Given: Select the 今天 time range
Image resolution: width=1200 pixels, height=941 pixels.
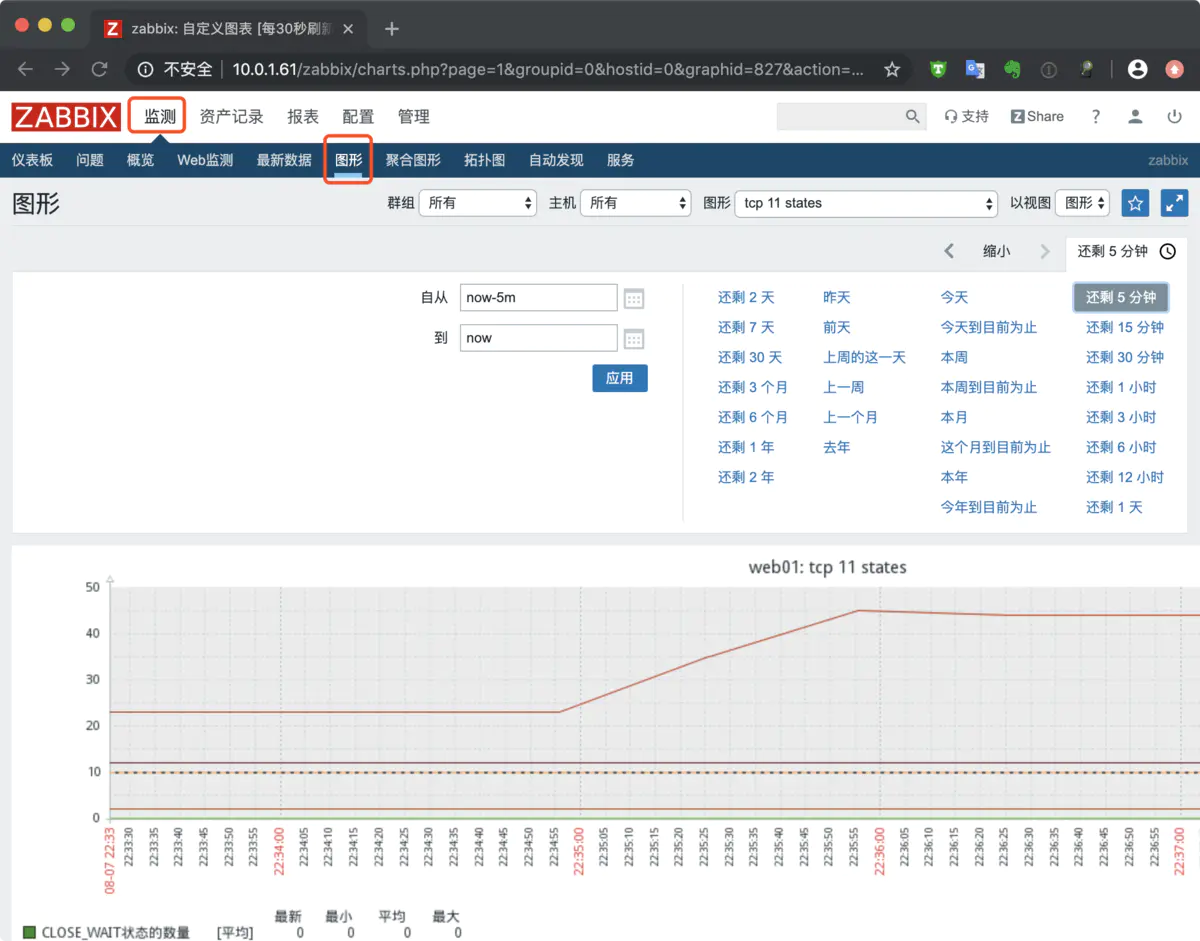Looking at the screenshot, I should point(954,297).
